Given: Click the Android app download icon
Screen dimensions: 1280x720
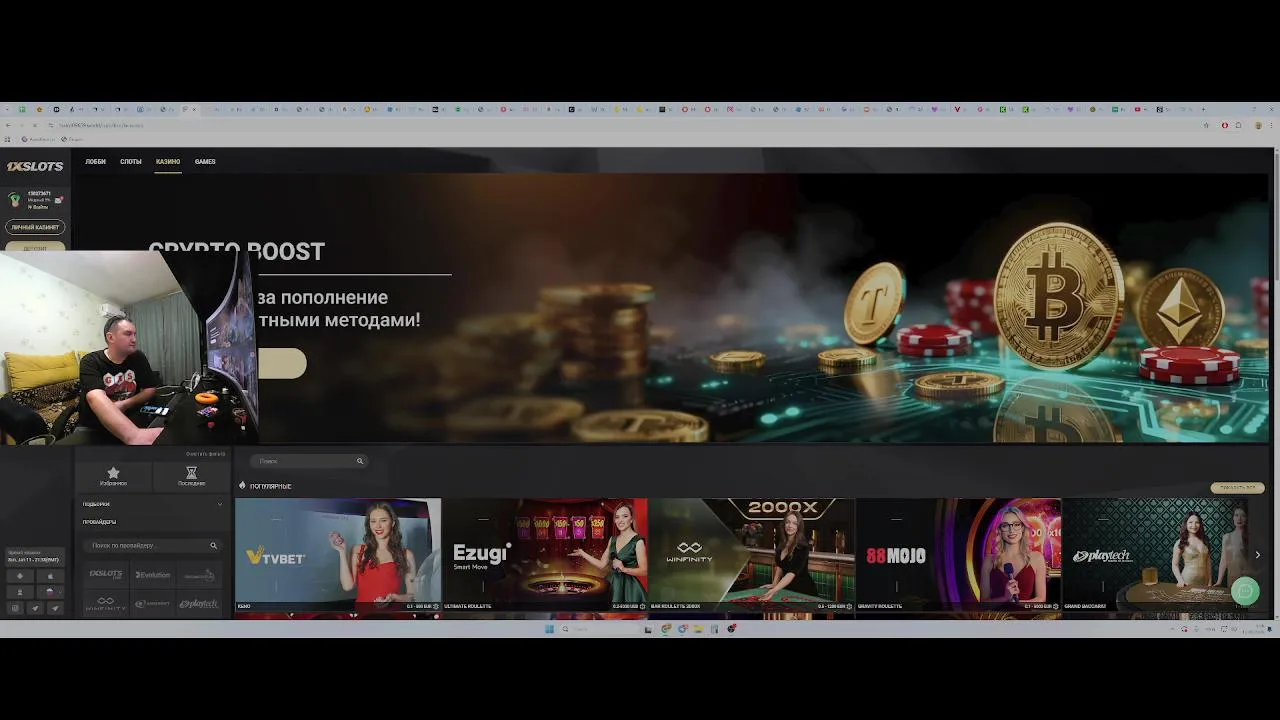Looking at the screenshot, I should 19,576.
